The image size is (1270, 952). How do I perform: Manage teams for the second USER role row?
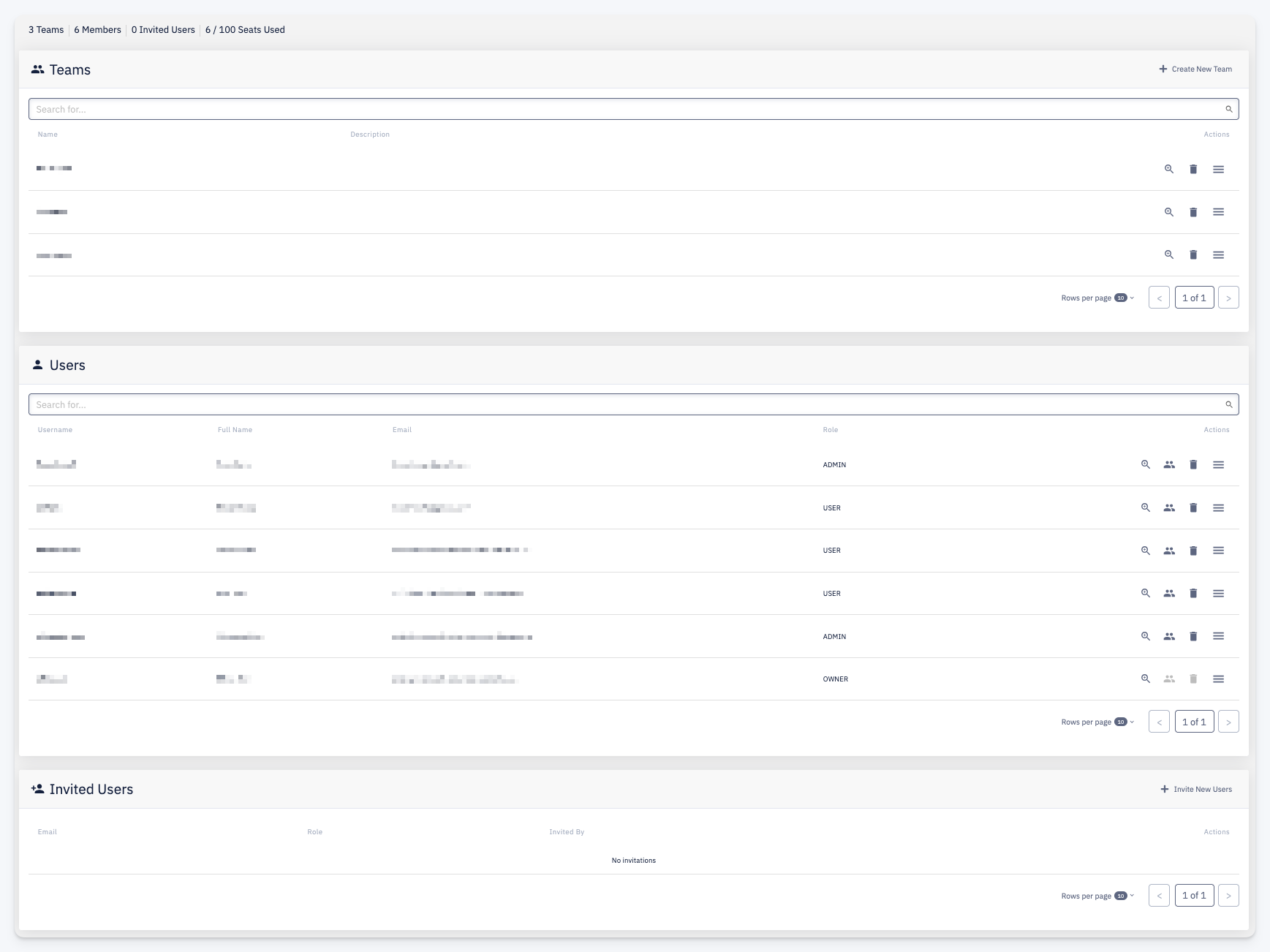click(1169, 551)
